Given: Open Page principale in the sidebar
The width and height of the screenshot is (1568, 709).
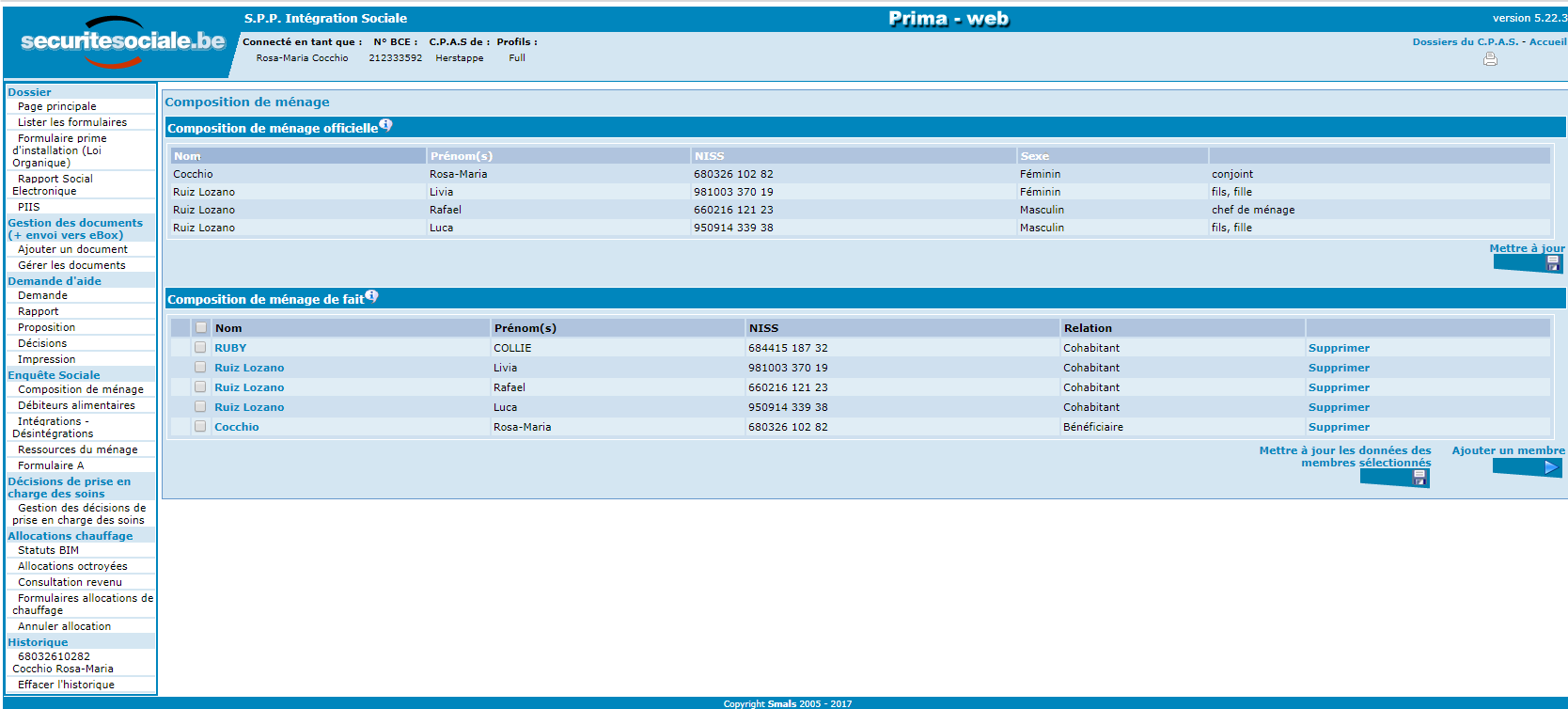Looking at the screenshot, I should coord(57,106).
